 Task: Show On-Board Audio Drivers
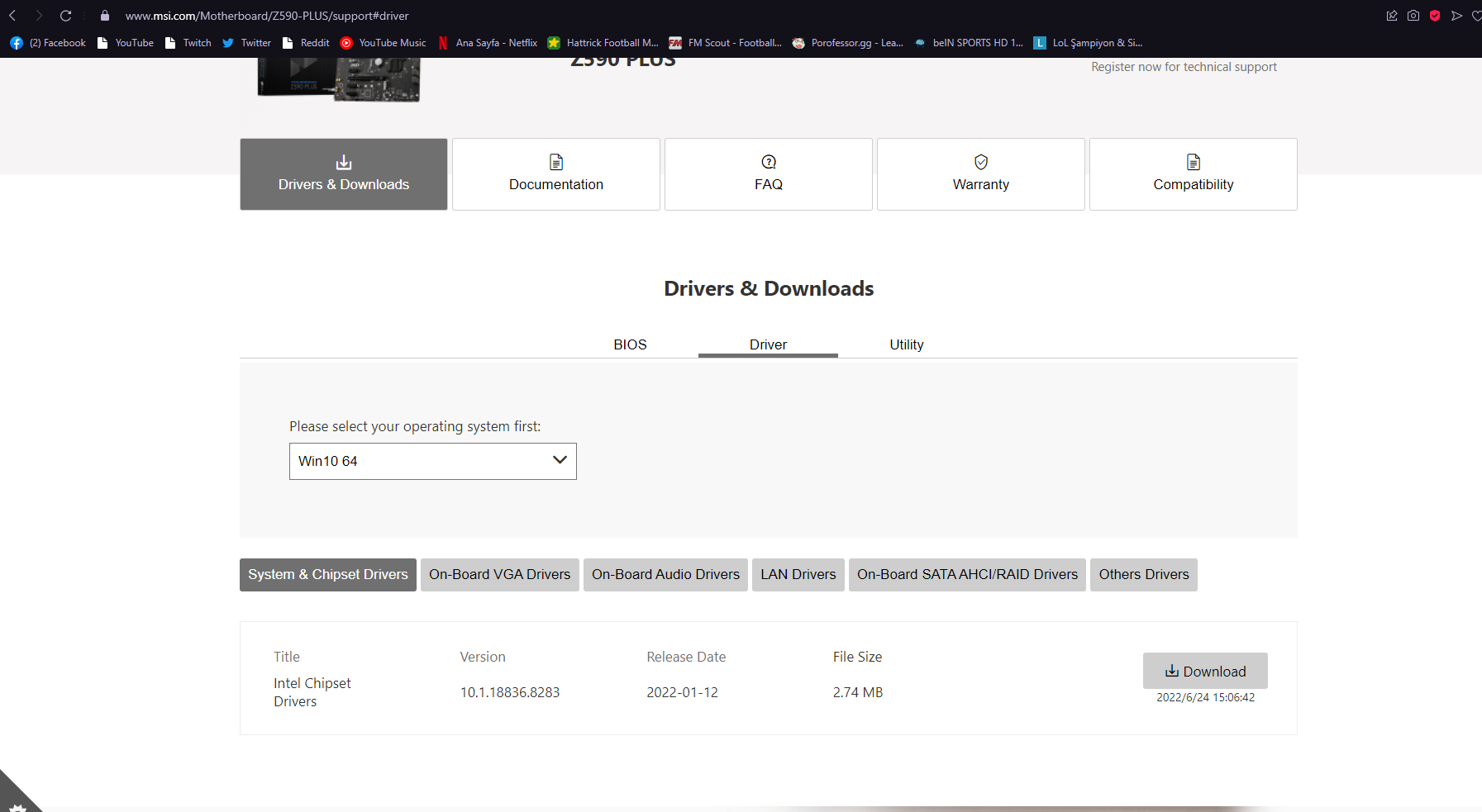click(666, 575)
